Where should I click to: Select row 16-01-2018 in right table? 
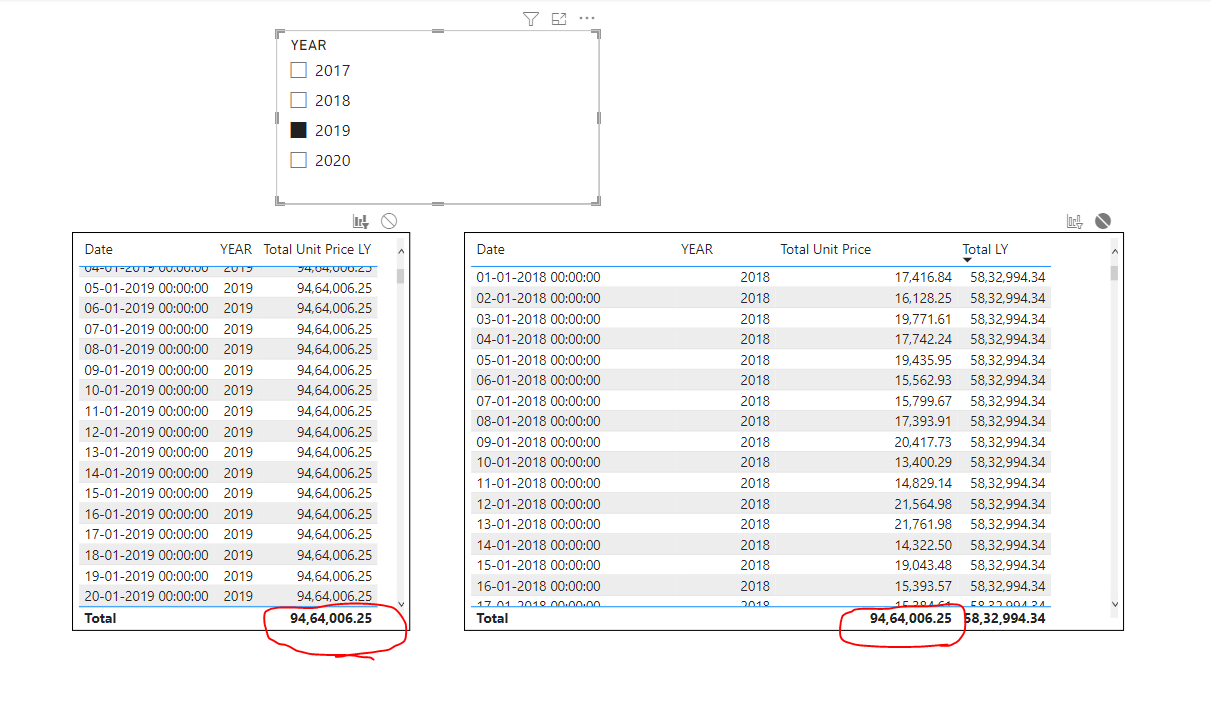pos(761,586)
